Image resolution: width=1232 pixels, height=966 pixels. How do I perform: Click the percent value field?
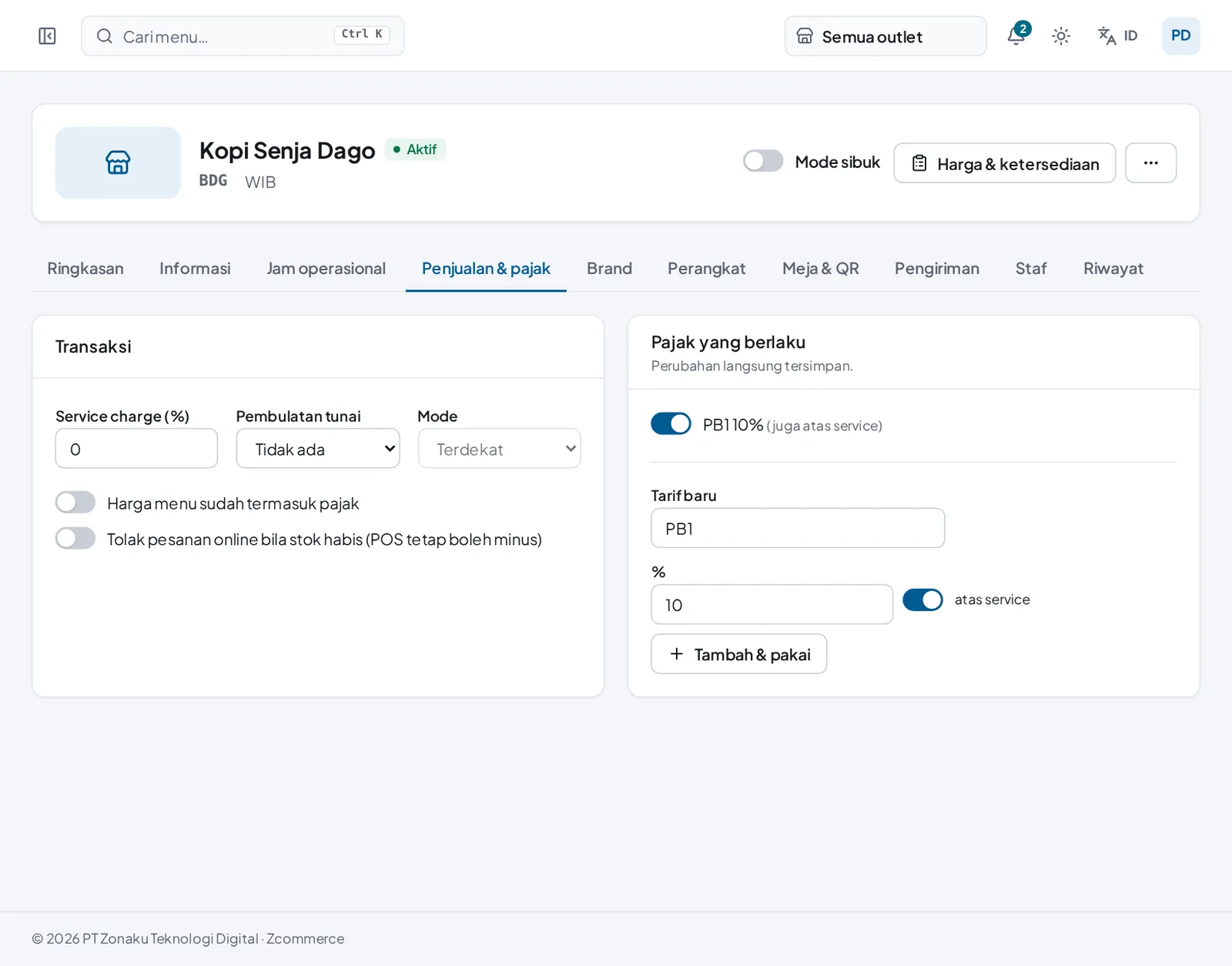(772, 604)
